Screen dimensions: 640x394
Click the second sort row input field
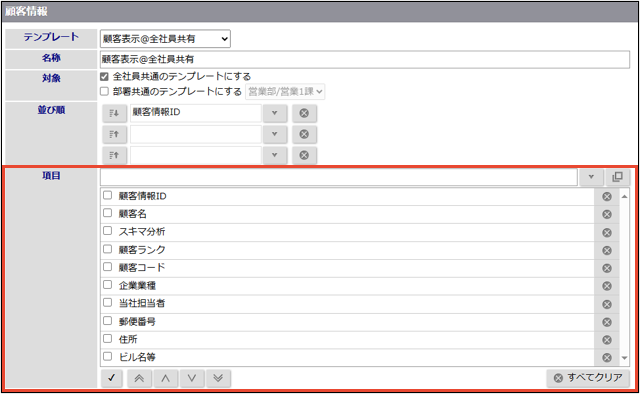pos(196,134)
